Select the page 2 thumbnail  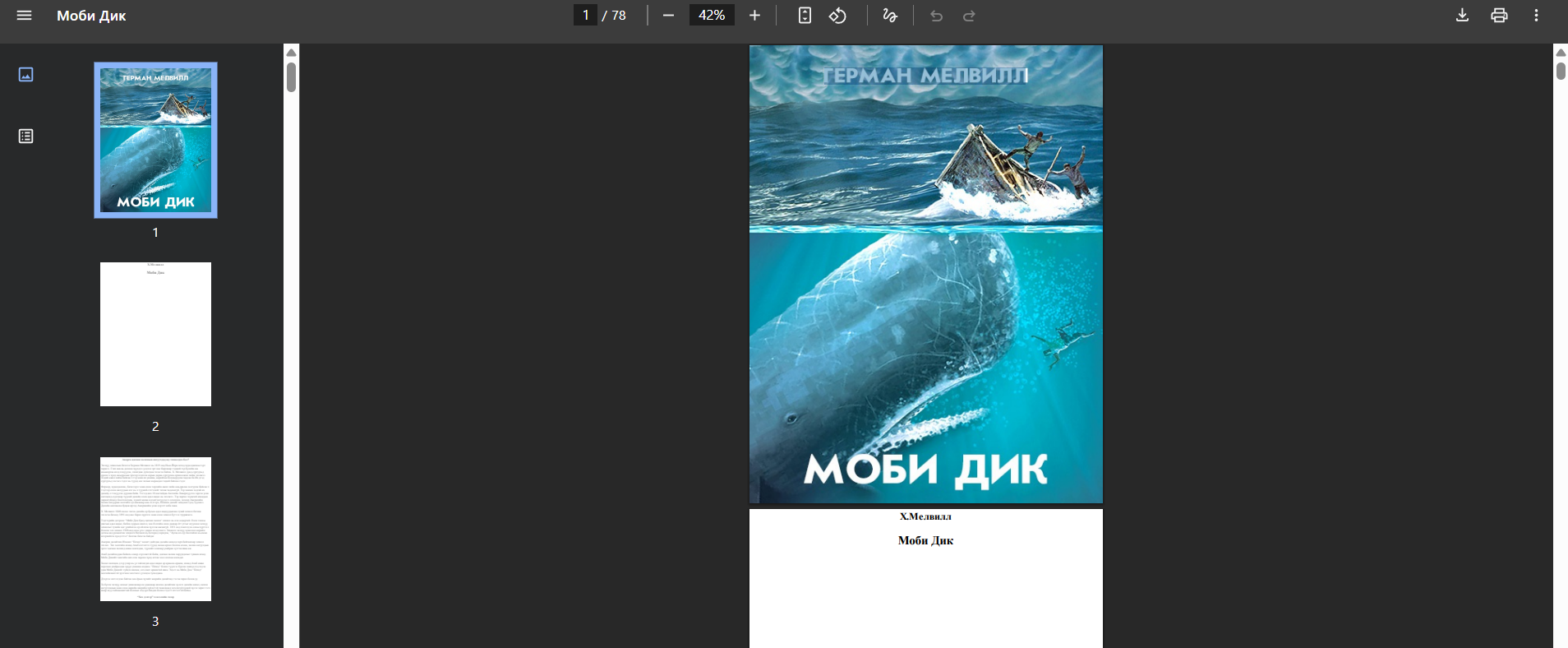[155, 334]
